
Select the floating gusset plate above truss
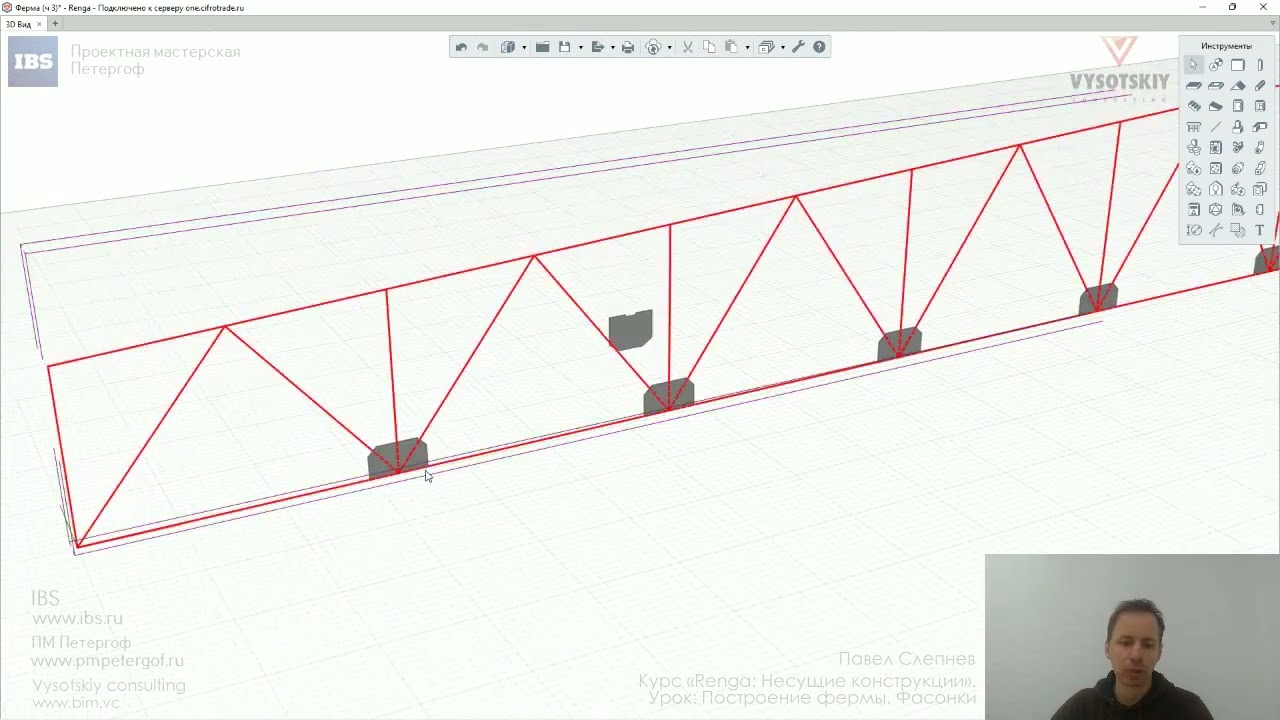point(631,330)
